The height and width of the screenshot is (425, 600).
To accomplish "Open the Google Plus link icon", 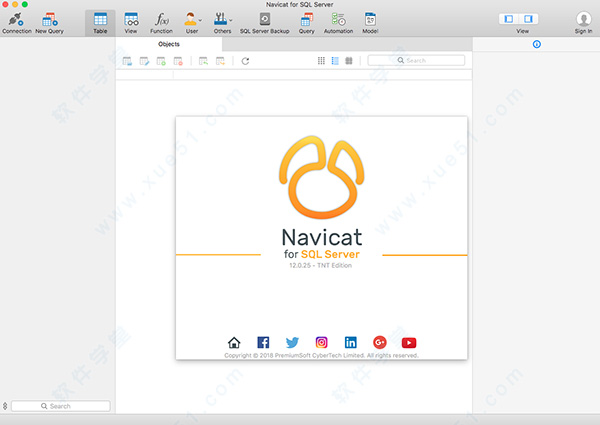I will (380, 342).
